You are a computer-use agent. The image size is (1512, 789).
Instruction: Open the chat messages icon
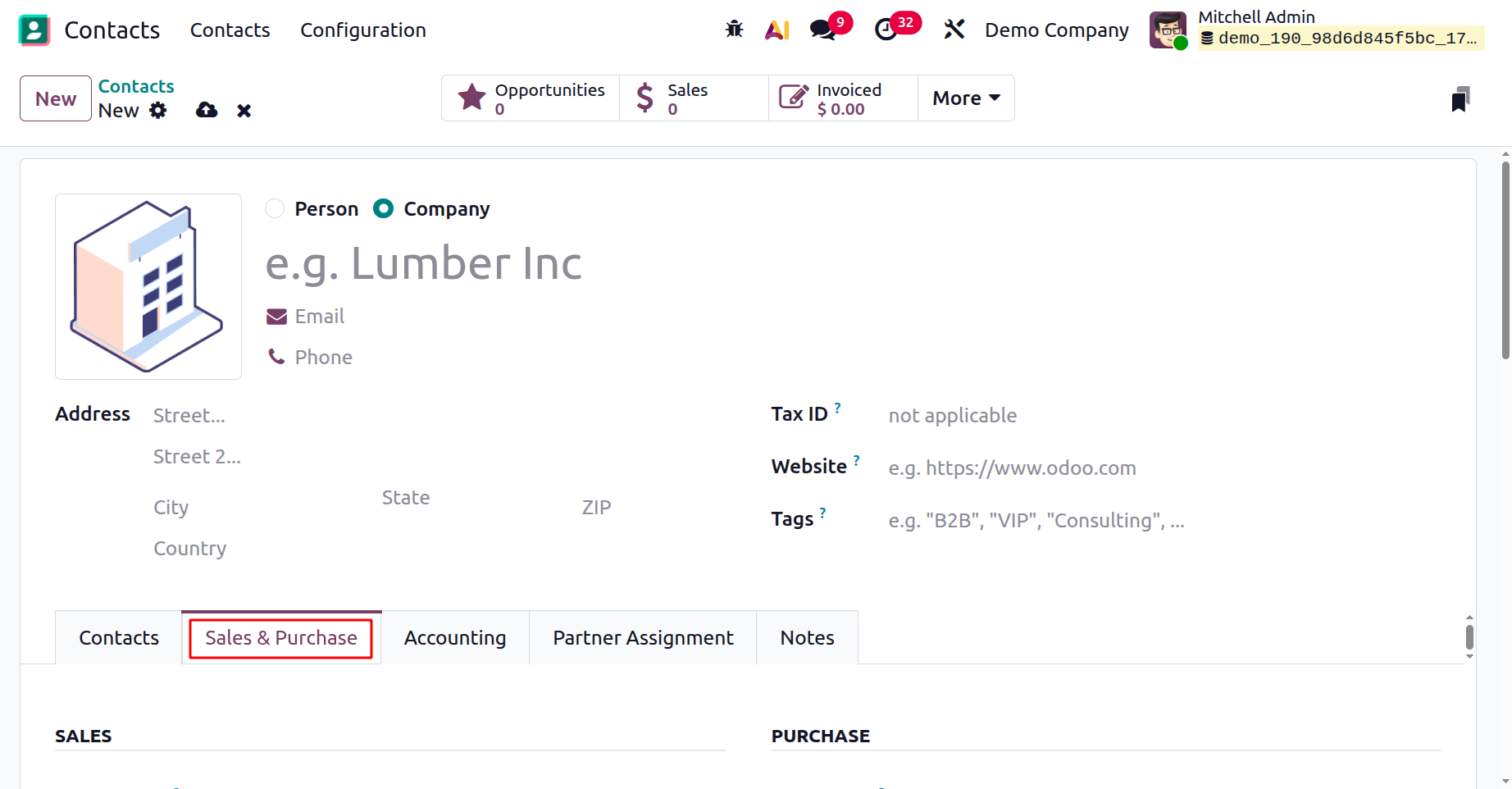click(822, 30)
